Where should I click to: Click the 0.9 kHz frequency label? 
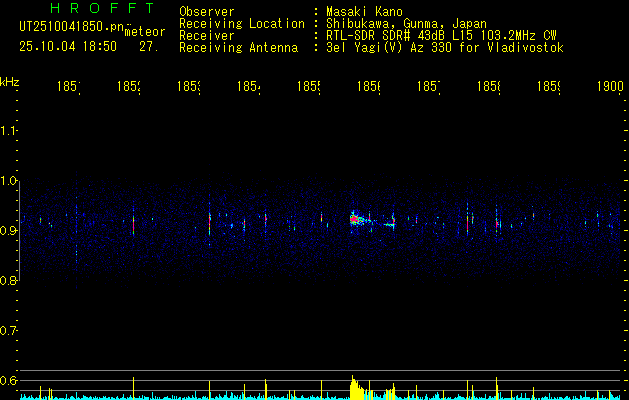click(8, 230)
